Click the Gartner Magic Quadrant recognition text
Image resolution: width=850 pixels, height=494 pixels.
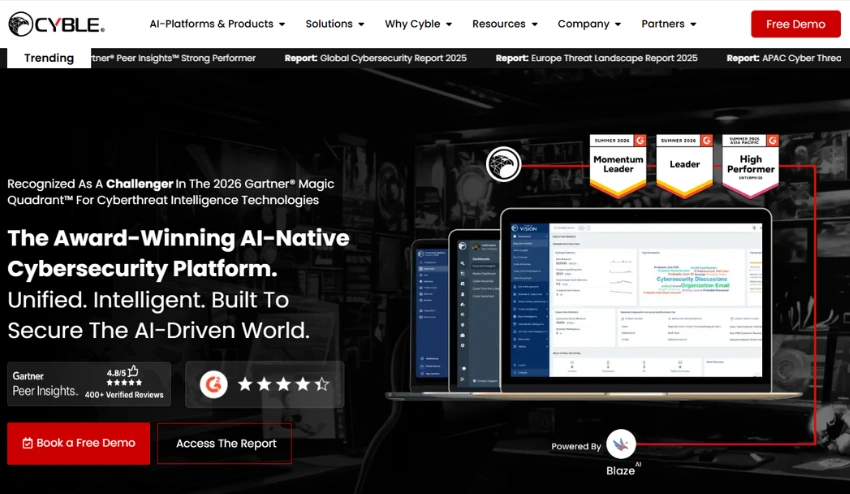tap(171, 192)
